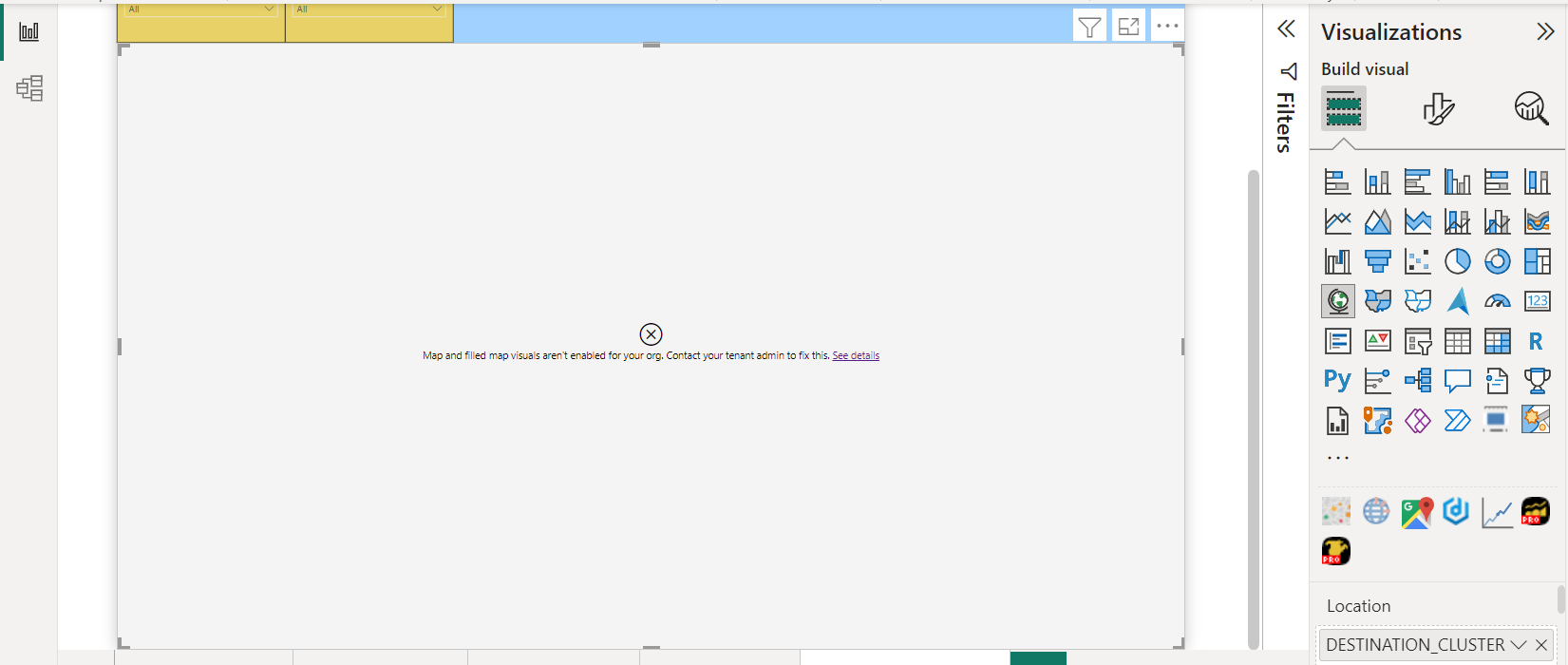1568x665 pixels.
Task: Select the blue hexagon d custom visual
Action: point(1456,512)
